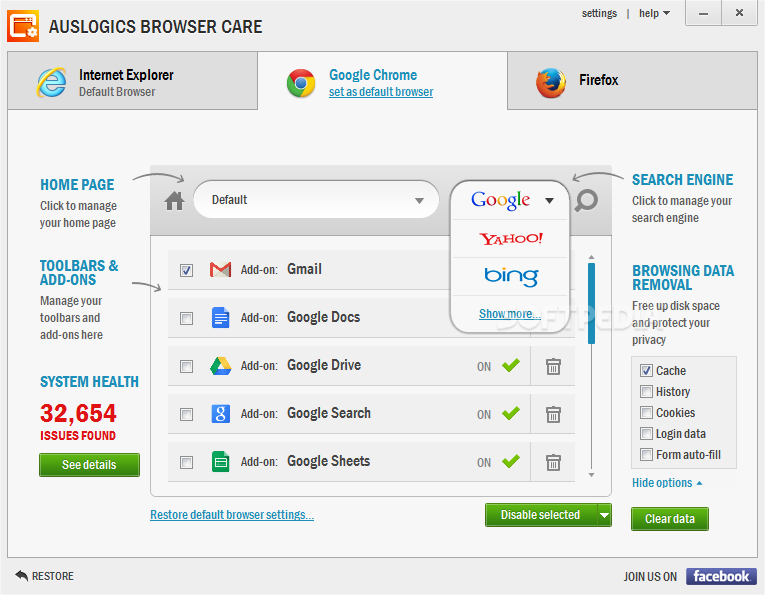The width and height of the screenshot is (765, 595).
Task: Open the settings menu
Action: point(599,13)
